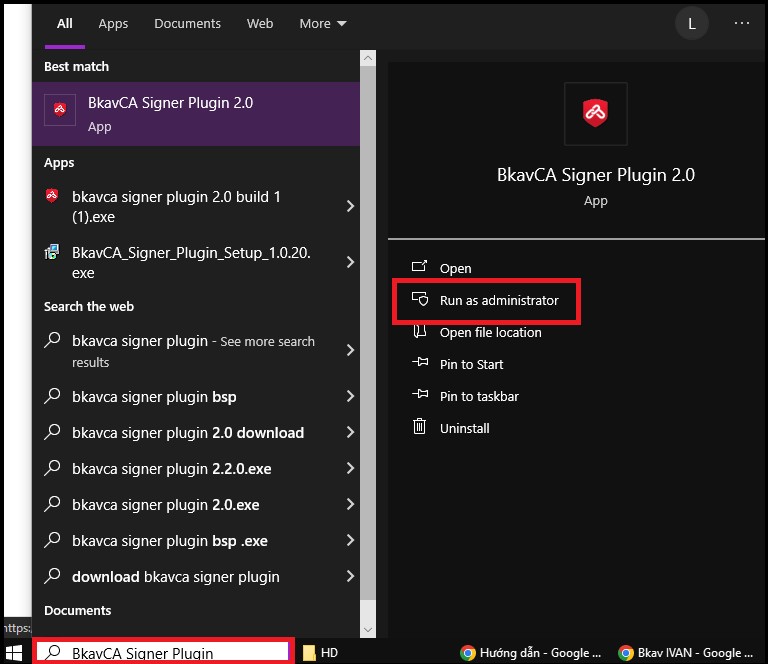Click the Pin to Start pin icon

420,364
